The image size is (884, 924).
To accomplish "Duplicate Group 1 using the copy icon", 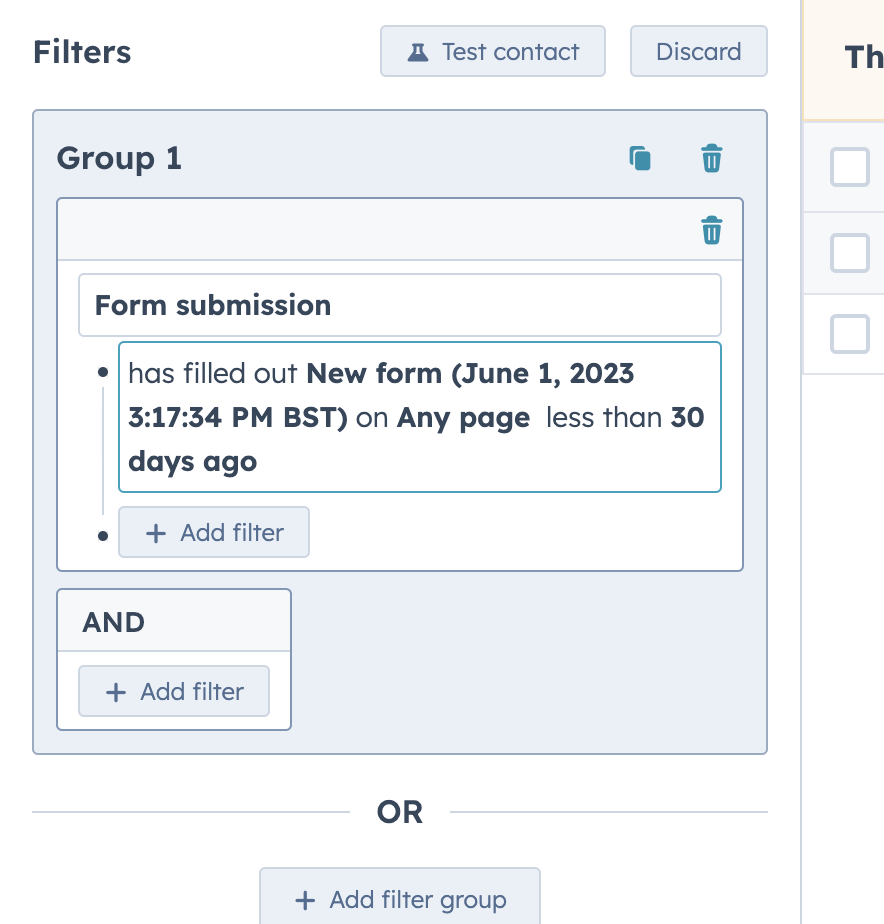I will pos(639,158).
